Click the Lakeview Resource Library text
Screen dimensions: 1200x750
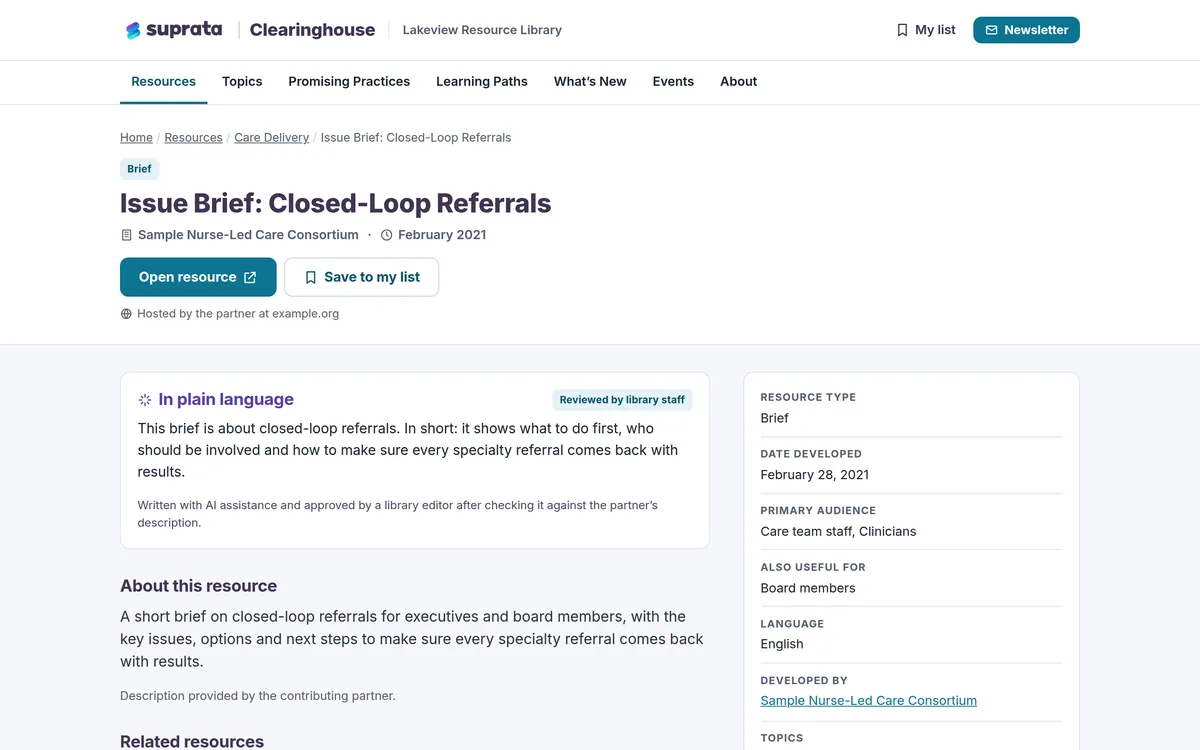click(482, 30)
